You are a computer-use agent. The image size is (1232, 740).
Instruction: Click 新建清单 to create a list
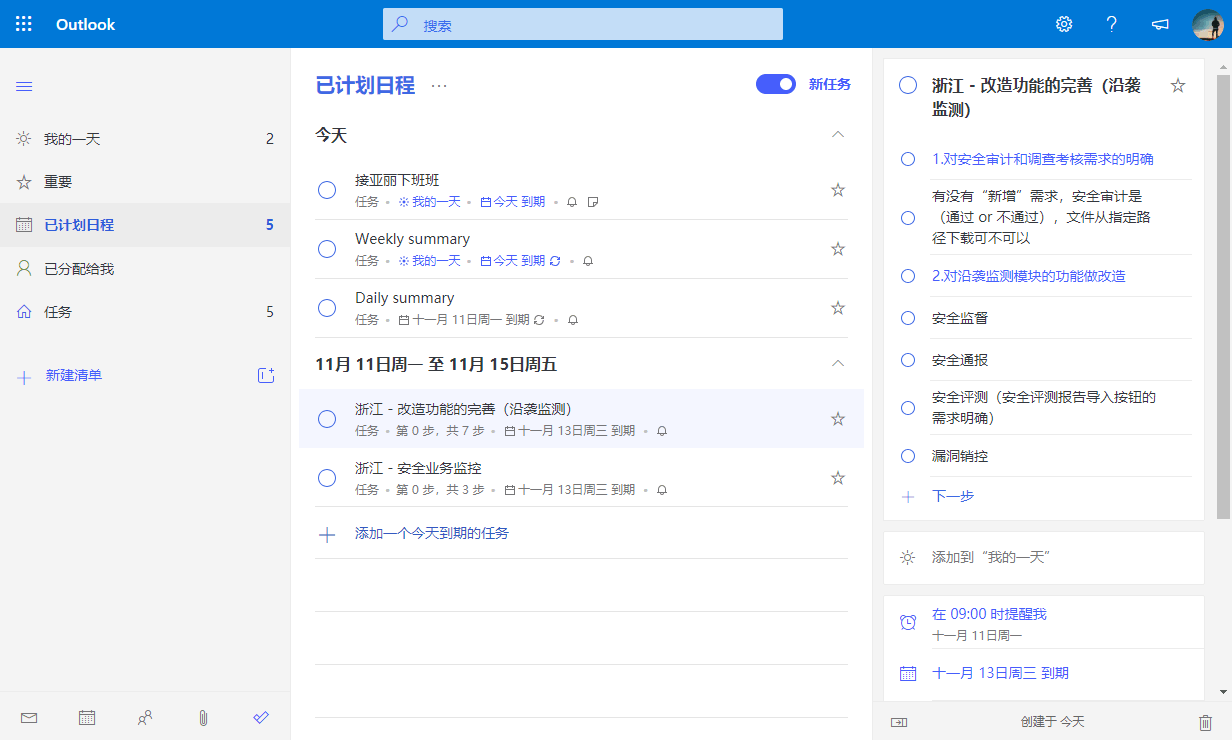(x=74, y=376)
